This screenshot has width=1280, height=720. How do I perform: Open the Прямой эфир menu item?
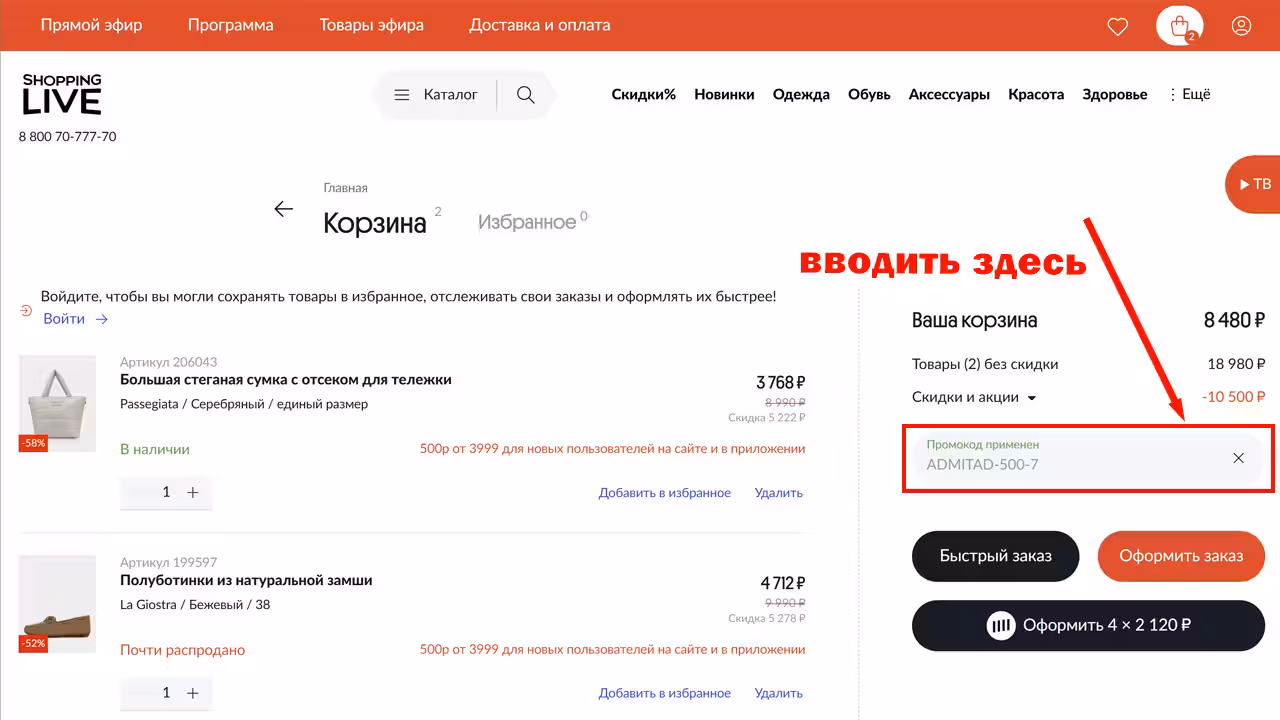click(91, 25)
